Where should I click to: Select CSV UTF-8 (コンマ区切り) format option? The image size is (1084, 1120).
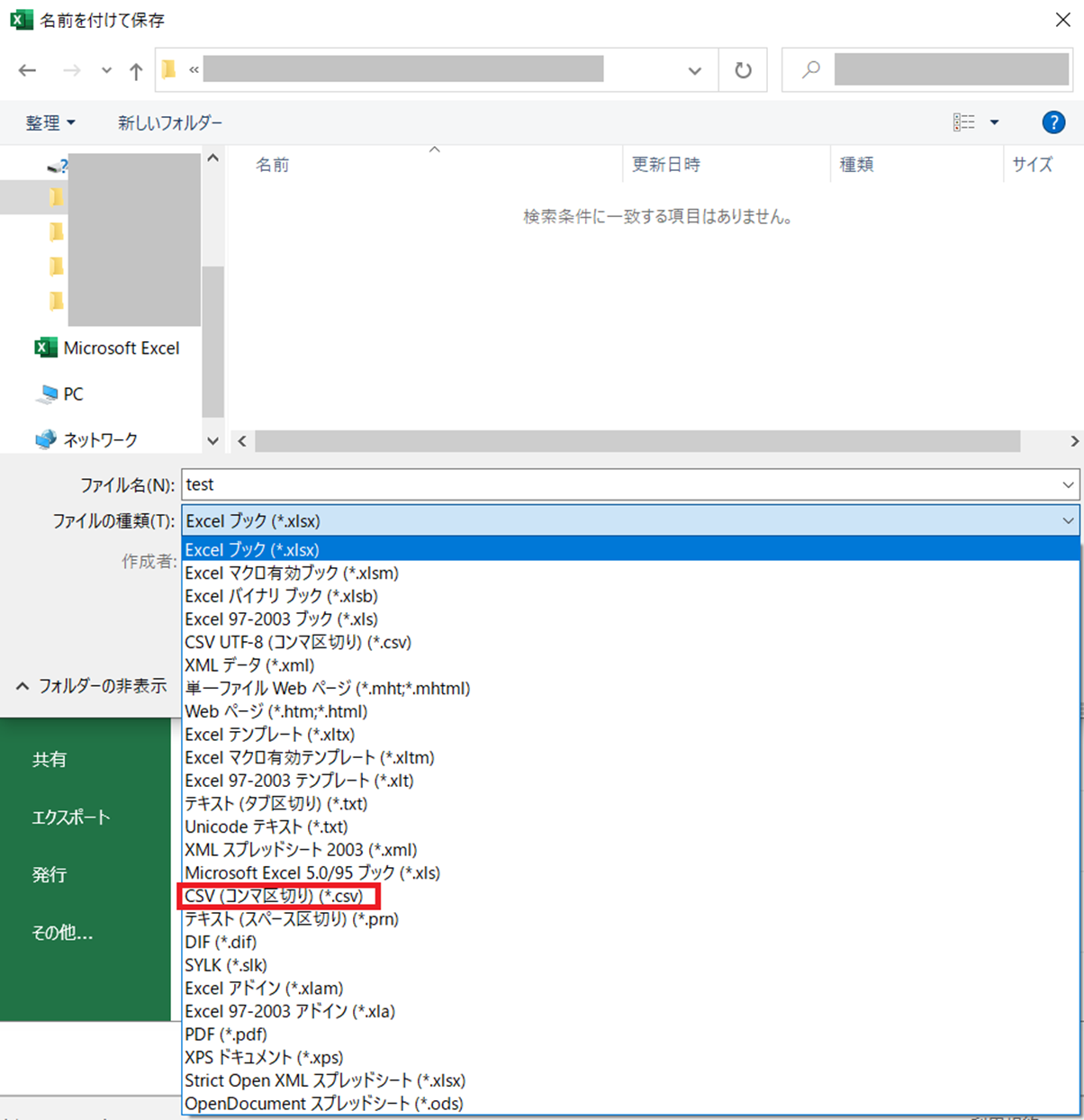pos(297,643)
